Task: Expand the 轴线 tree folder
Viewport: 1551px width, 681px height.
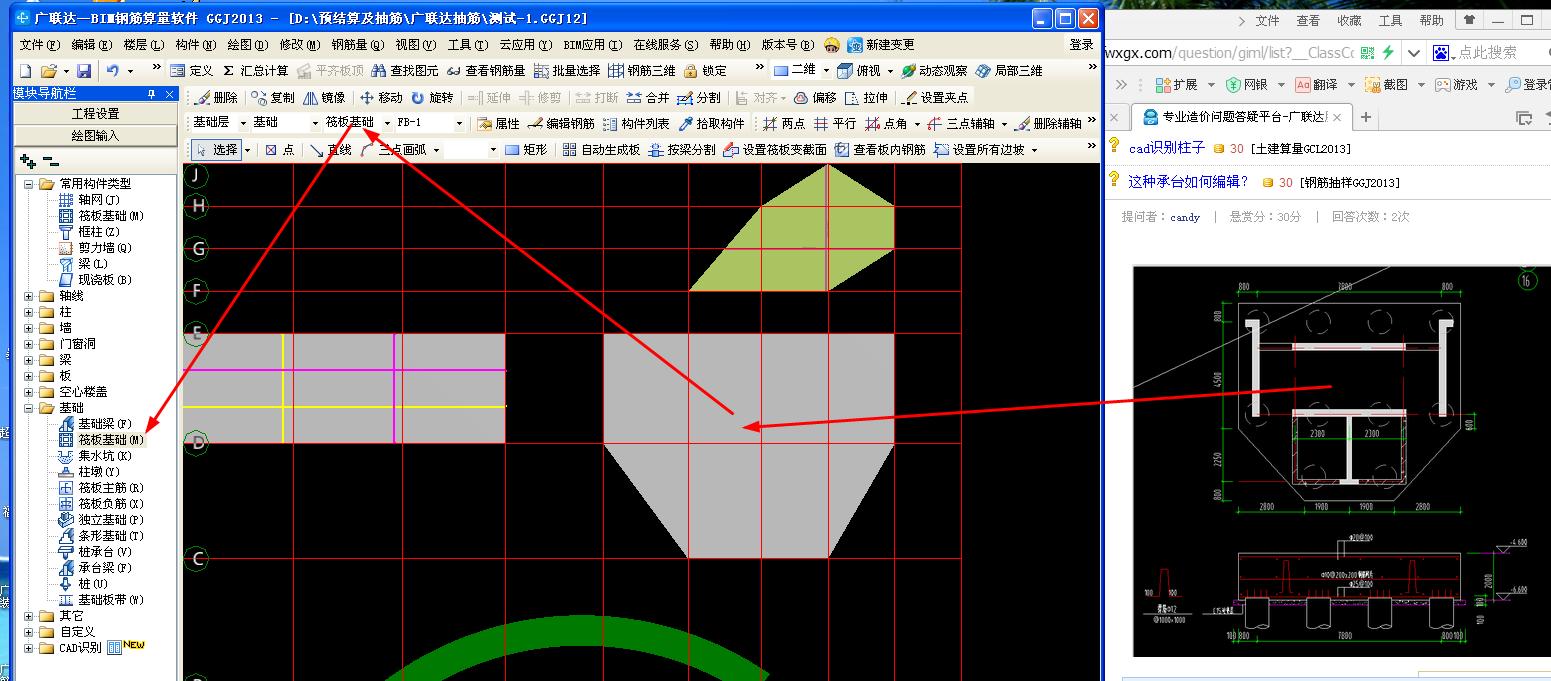Action: pos(29,296)
